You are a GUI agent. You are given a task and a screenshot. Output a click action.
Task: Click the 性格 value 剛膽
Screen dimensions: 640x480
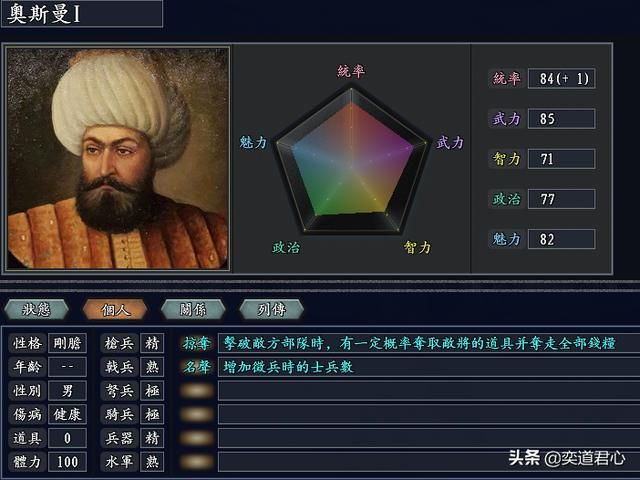pyautogui.click(x=67, y=343)
